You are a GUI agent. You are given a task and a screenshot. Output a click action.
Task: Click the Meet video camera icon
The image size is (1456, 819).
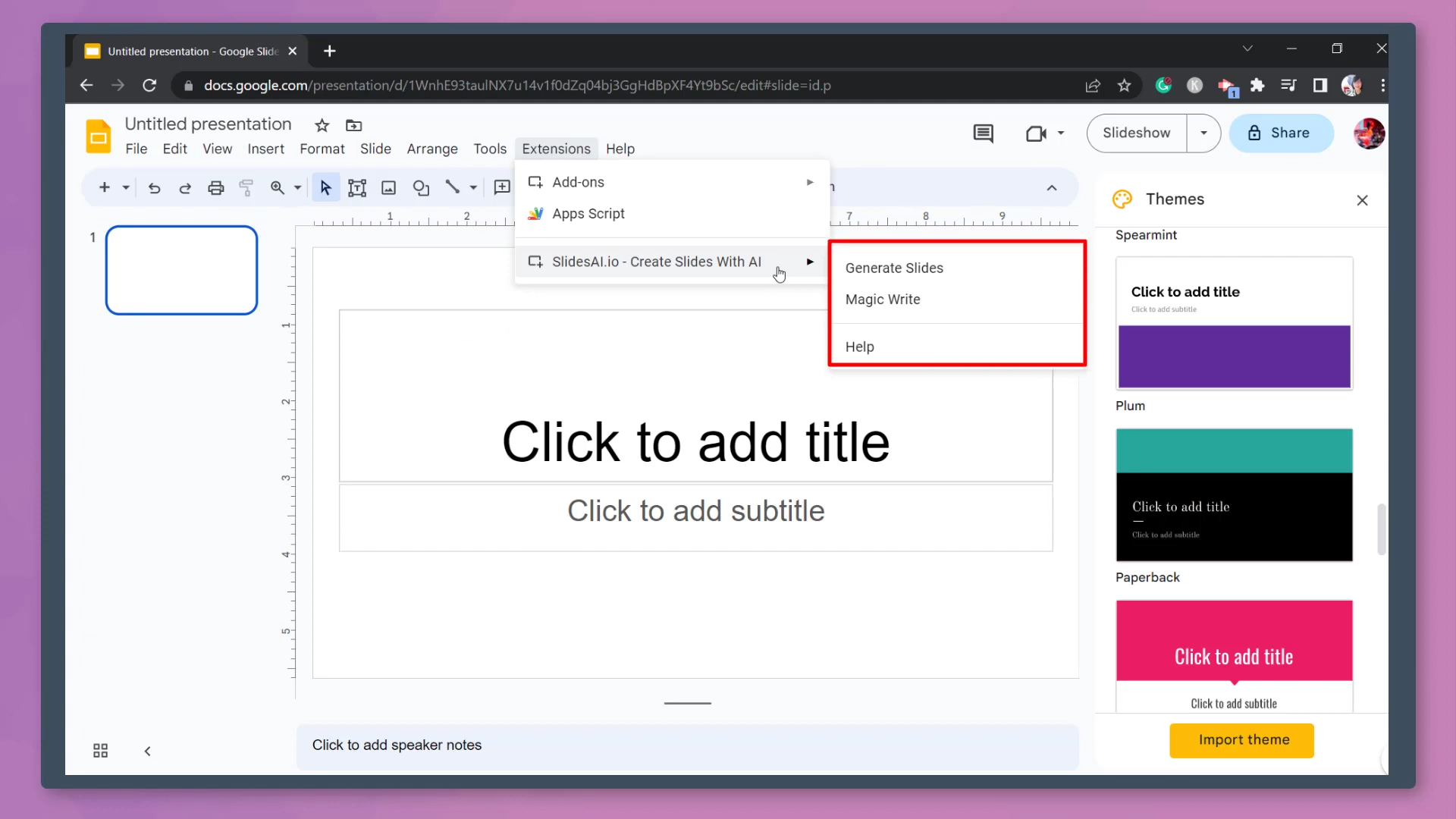(x=1037, y=133)
